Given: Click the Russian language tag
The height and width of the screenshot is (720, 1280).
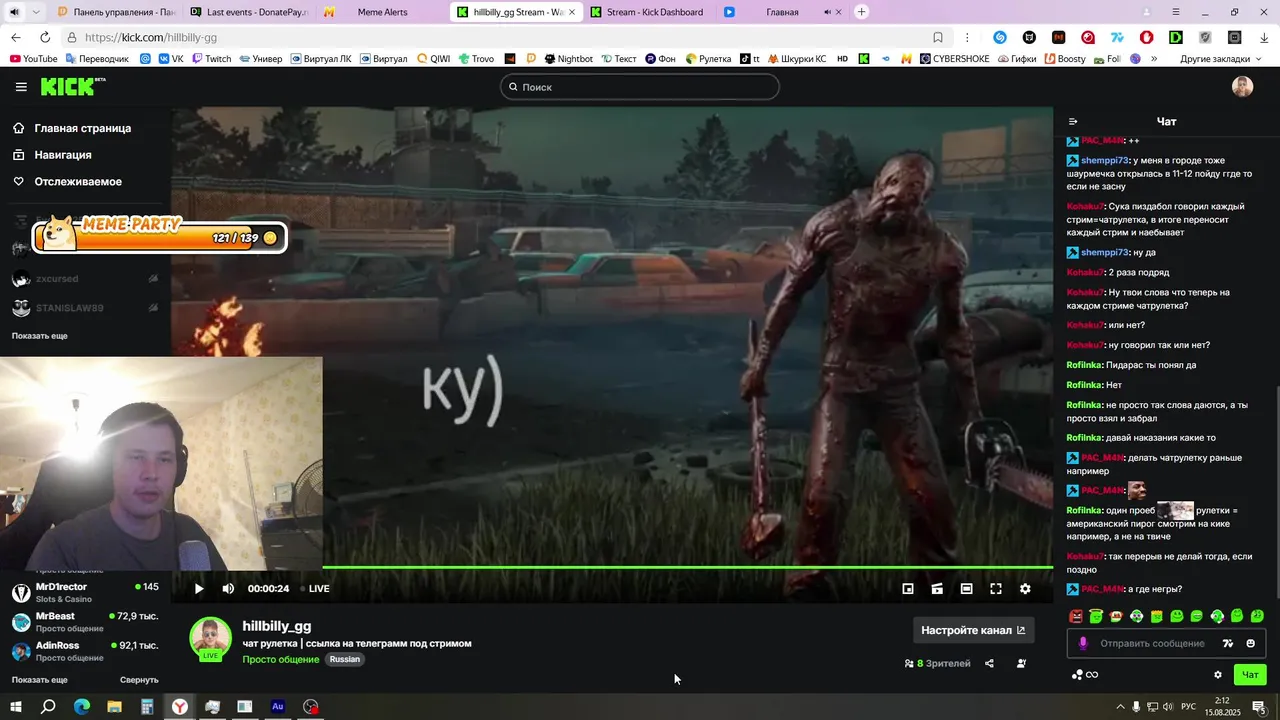Looking at the screenshot, I should (x=345, y=660).
